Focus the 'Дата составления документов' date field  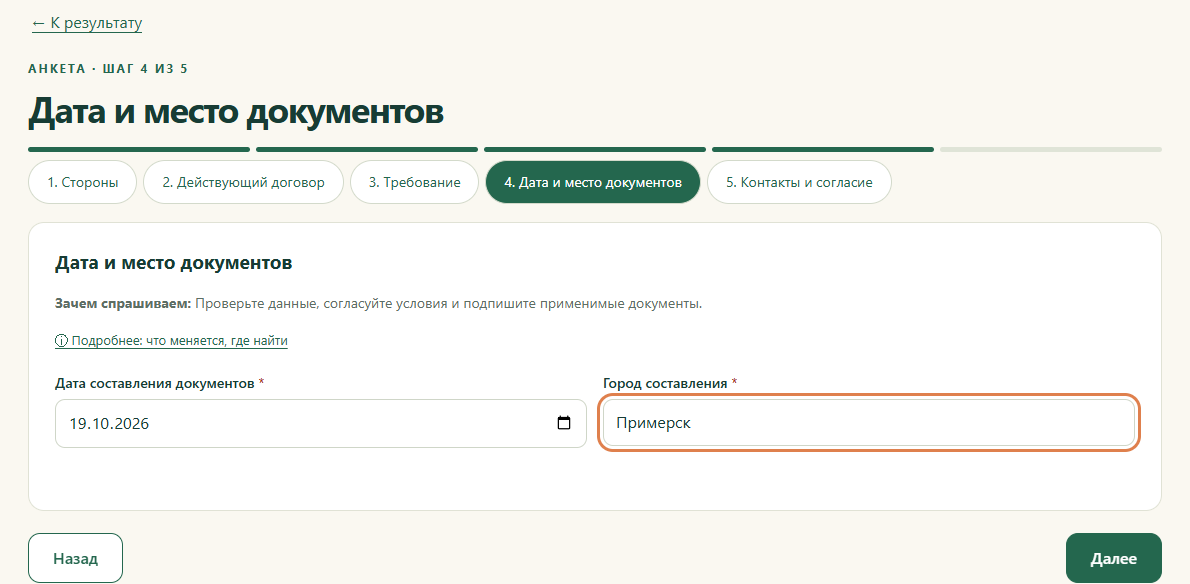coord(321,423)
